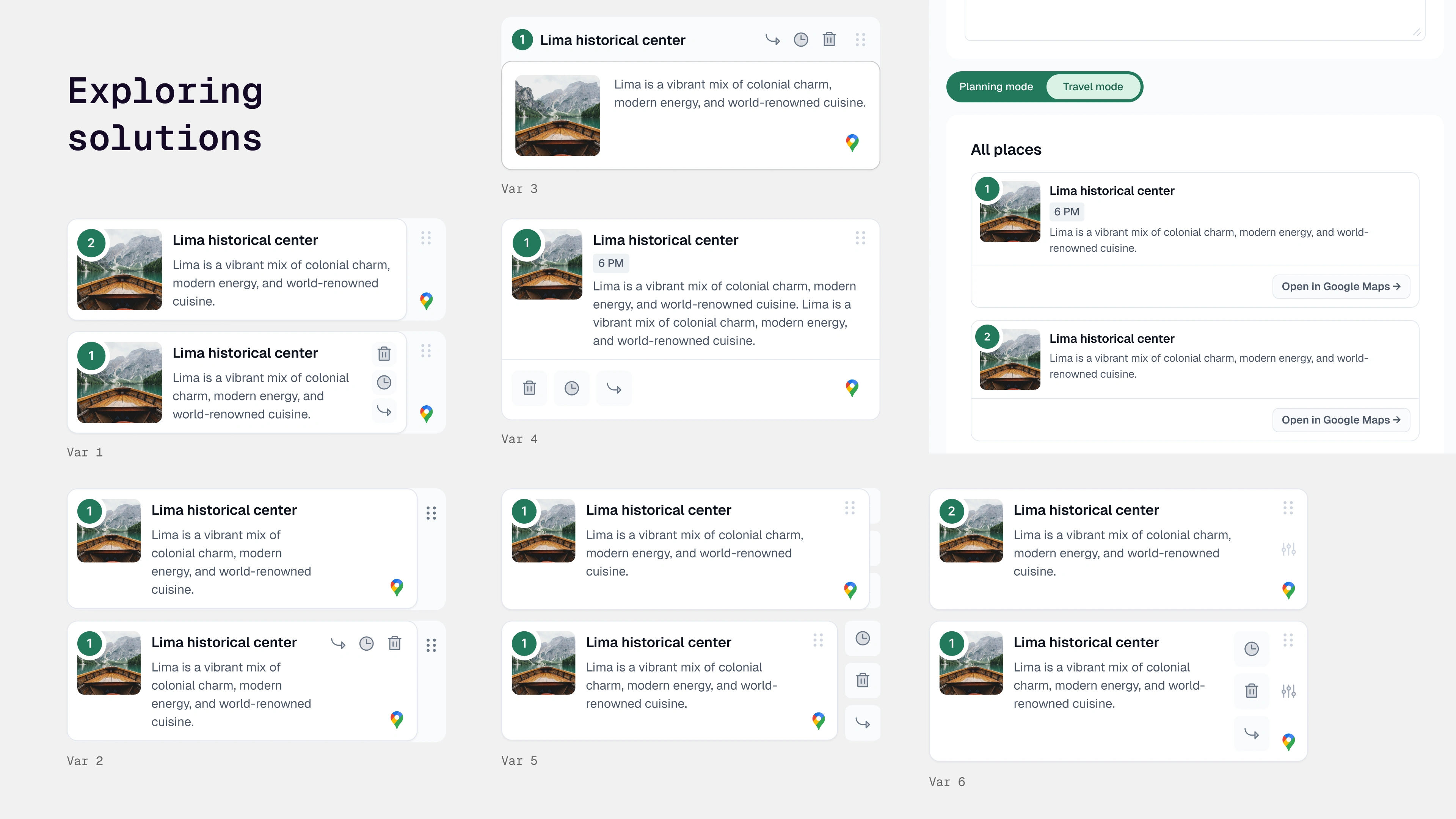Click the 6 PM time tag in Var 4
Screen dimensions: 1456x819
tap(610, 263)
